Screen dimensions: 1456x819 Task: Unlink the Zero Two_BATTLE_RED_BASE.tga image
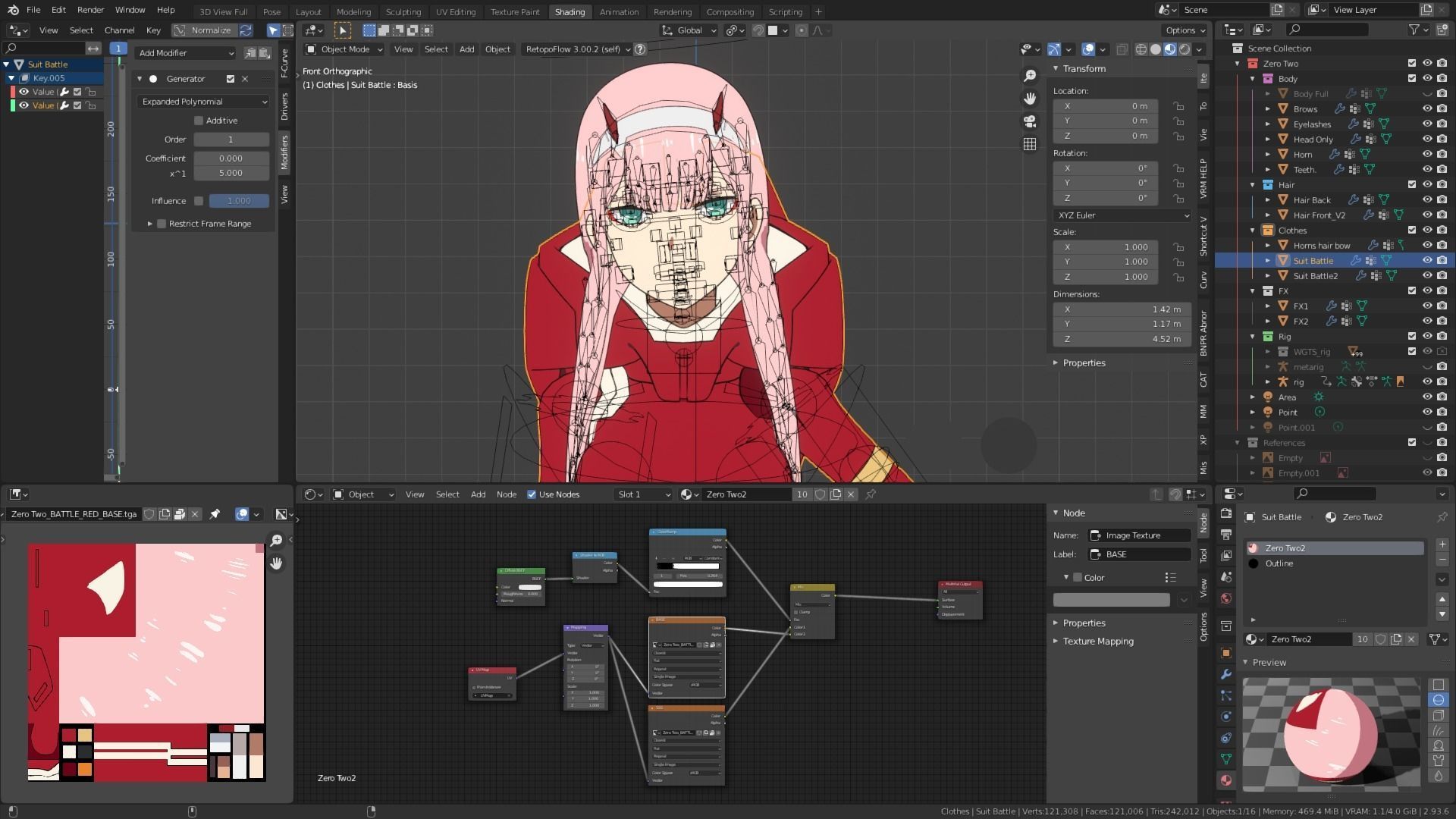[x=195, y=514]
